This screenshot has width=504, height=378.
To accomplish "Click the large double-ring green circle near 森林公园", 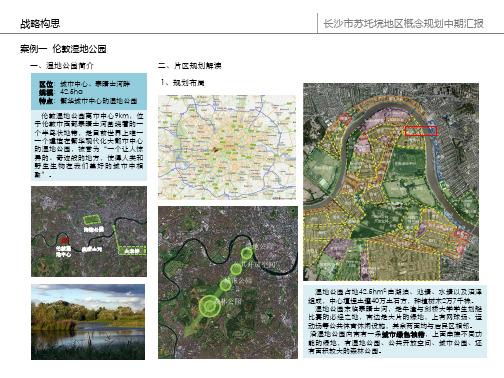I will pyautogui.click(x=210, y=306).
